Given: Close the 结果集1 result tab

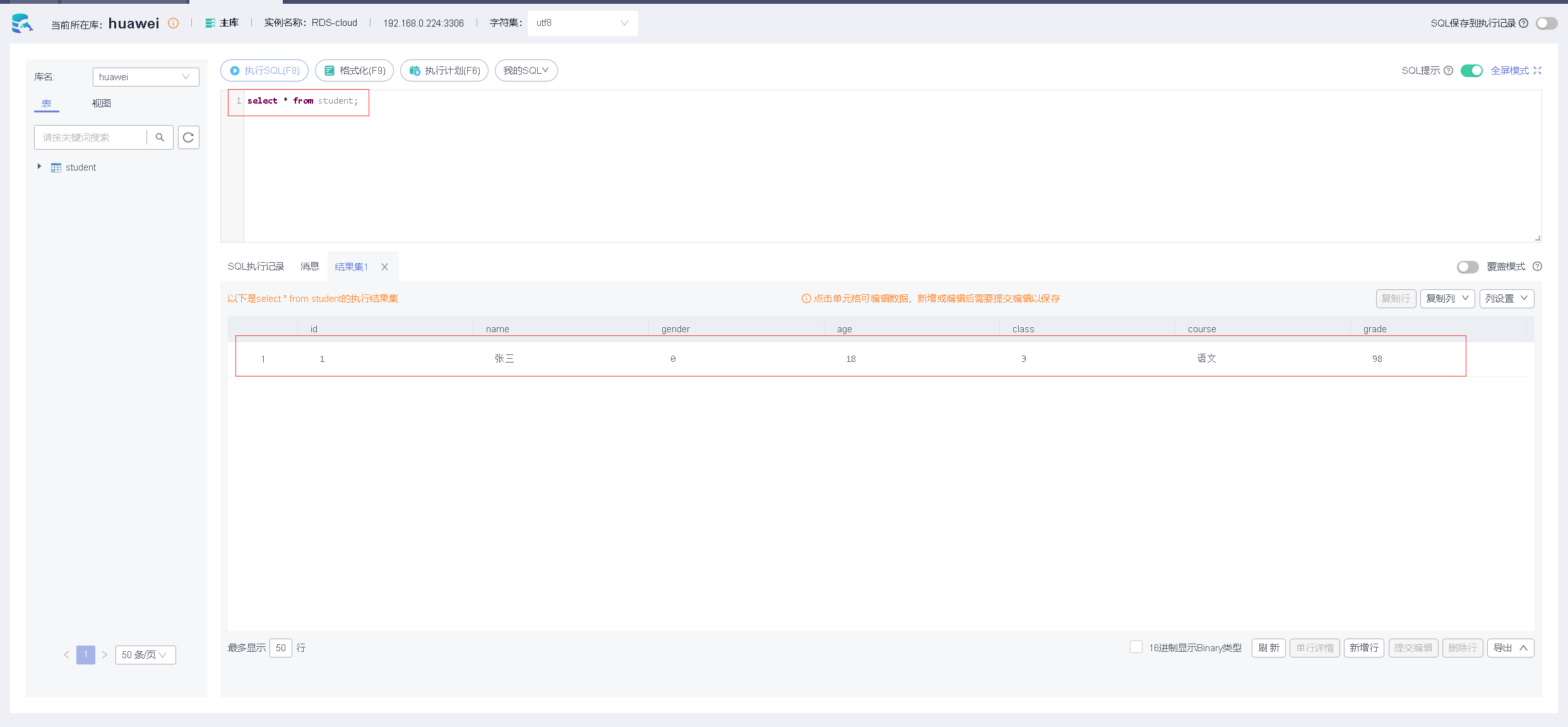Looking at the screenshot, I should coord(384,267).
